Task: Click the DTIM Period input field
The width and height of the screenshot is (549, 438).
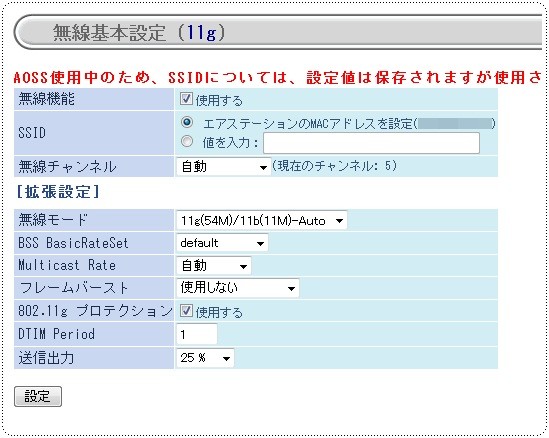Action: click(x=197, y=334)
